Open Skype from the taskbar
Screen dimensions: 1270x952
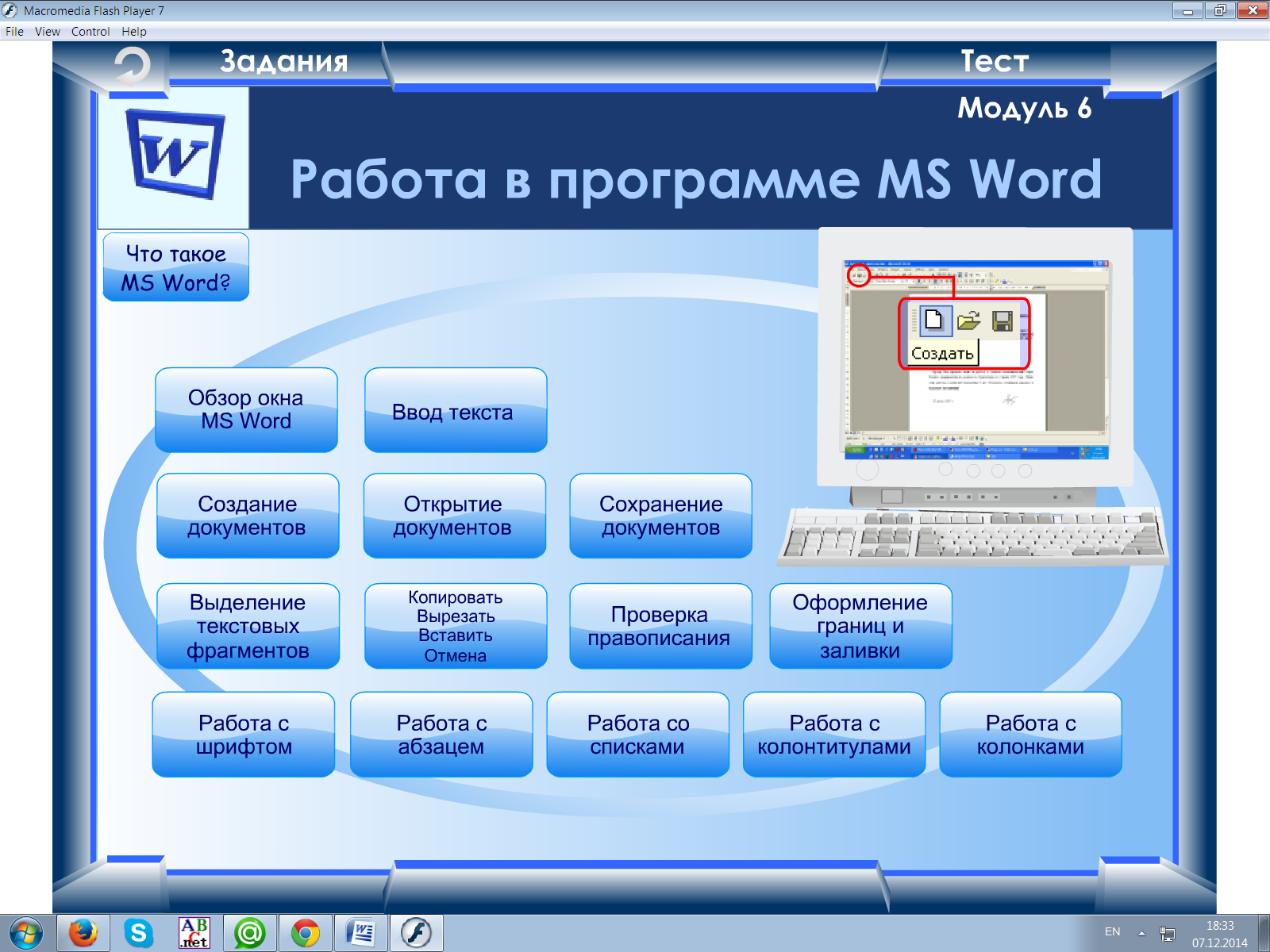[x=138, y=933]
